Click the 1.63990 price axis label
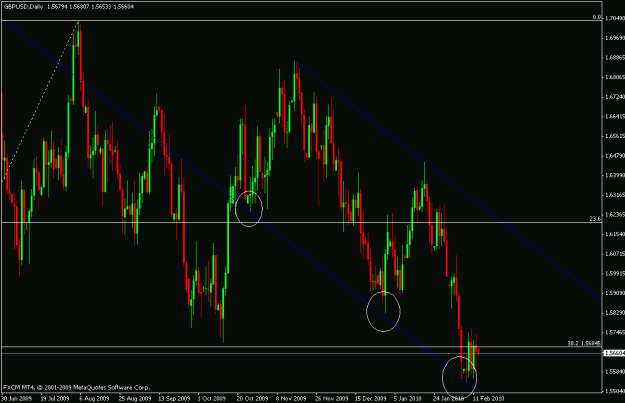Viewport: 625px width, 403px height. (x=615, y=175)
